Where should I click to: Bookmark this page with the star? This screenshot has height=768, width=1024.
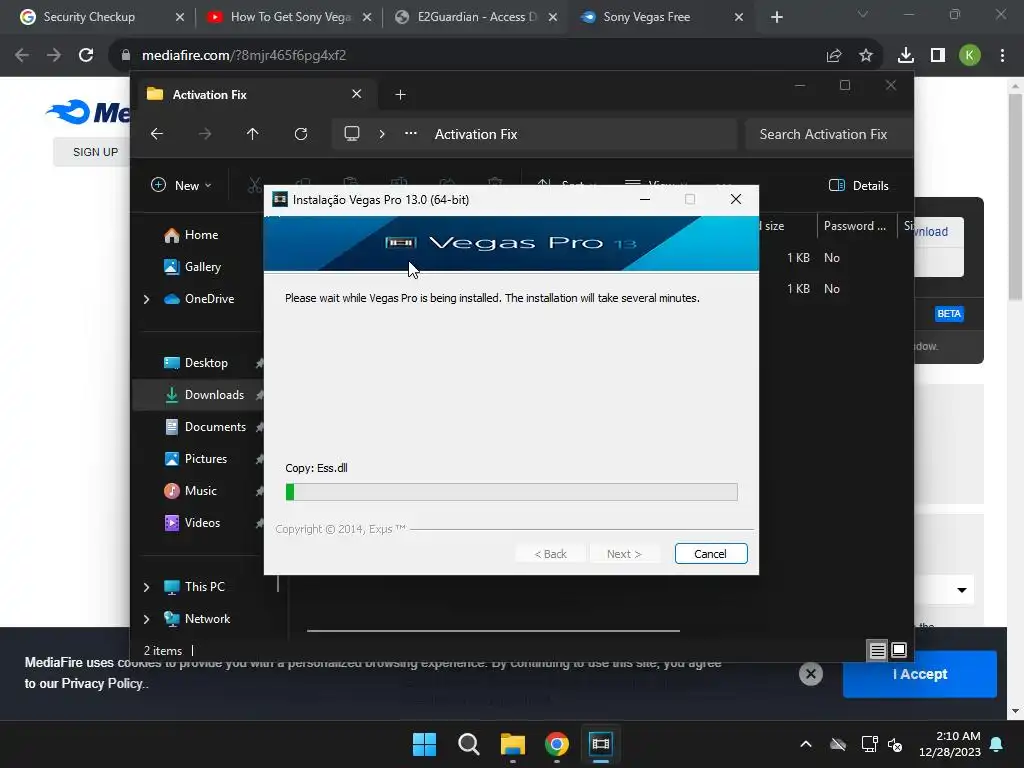[x=866, y=56]
